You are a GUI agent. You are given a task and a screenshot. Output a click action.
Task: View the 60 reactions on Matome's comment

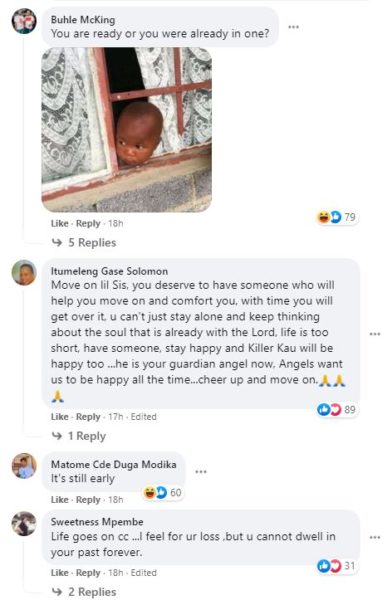click(162, 492)
